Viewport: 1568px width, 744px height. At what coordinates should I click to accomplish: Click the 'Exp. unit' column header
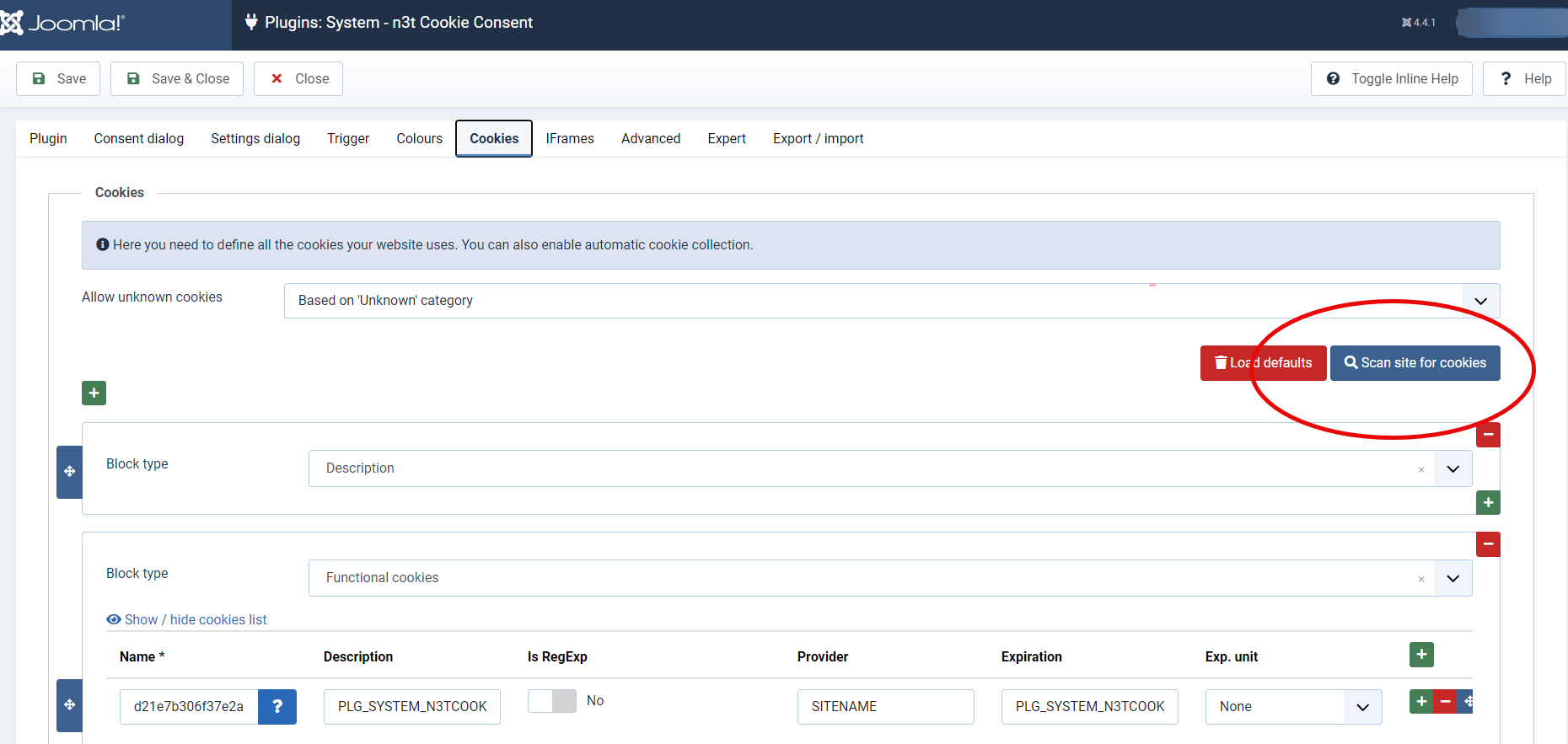(x=1232, y=656)
